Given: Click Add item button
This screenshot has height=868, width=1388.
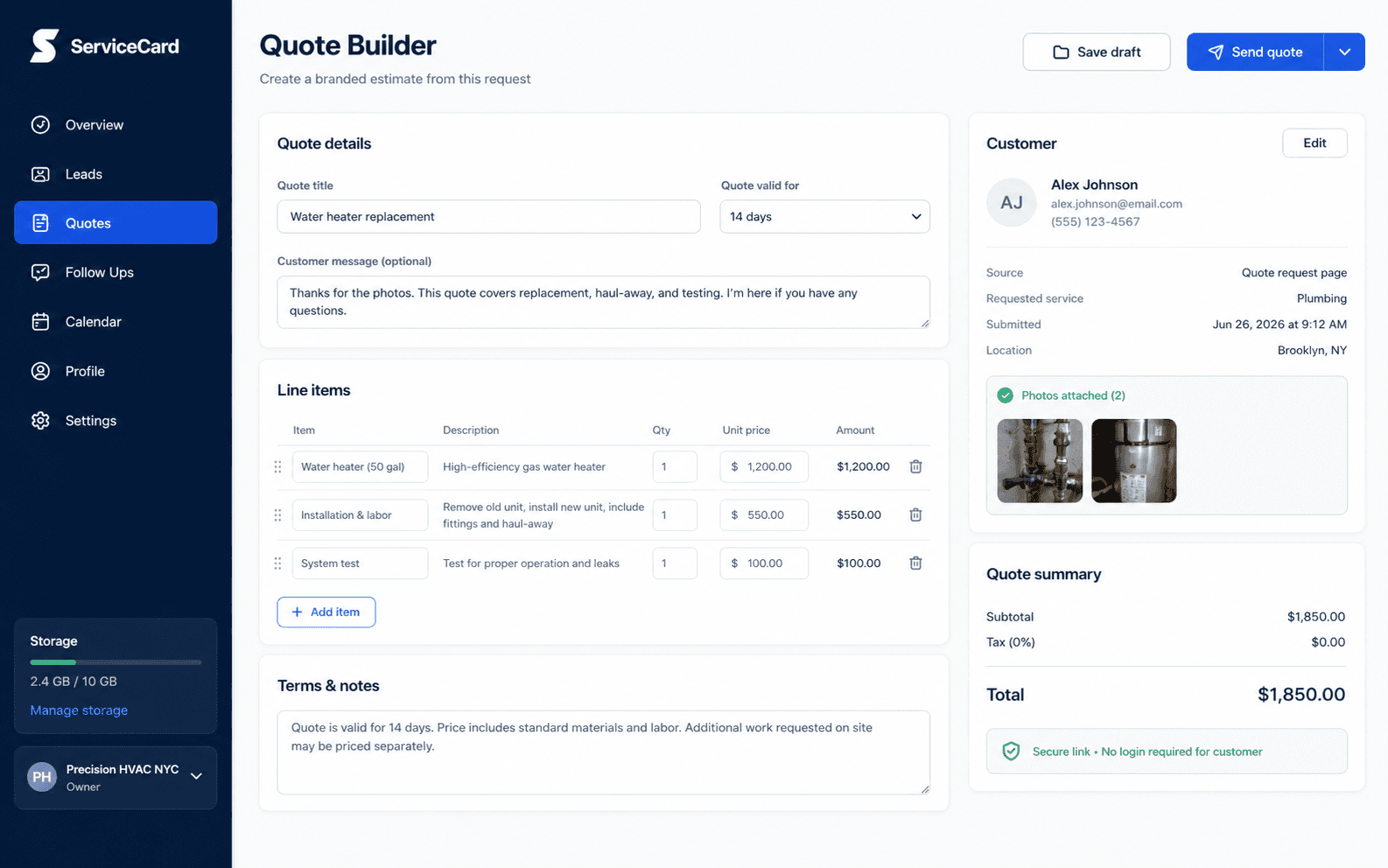Looking at the screenshot, I should point(326,612).
